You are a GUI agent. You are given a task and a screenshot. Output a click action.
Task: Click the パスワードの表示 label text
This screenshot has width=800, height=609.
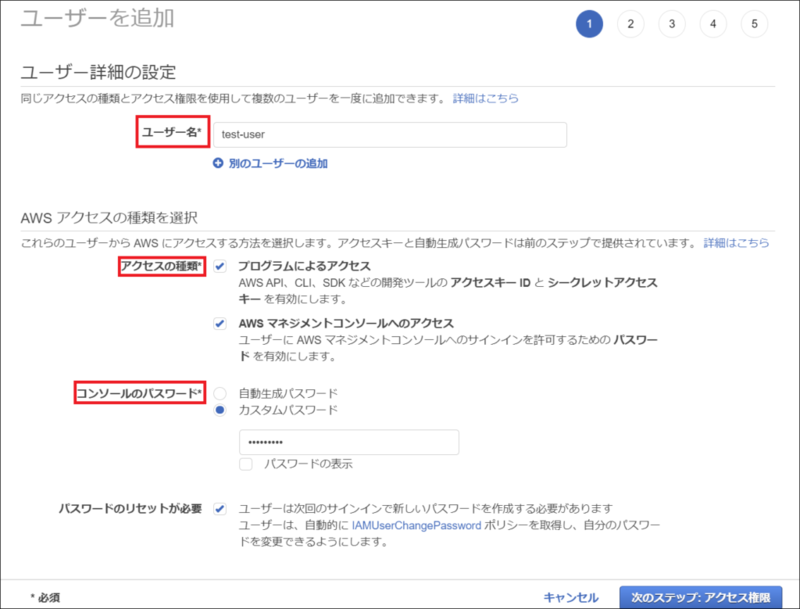(308, 464)
